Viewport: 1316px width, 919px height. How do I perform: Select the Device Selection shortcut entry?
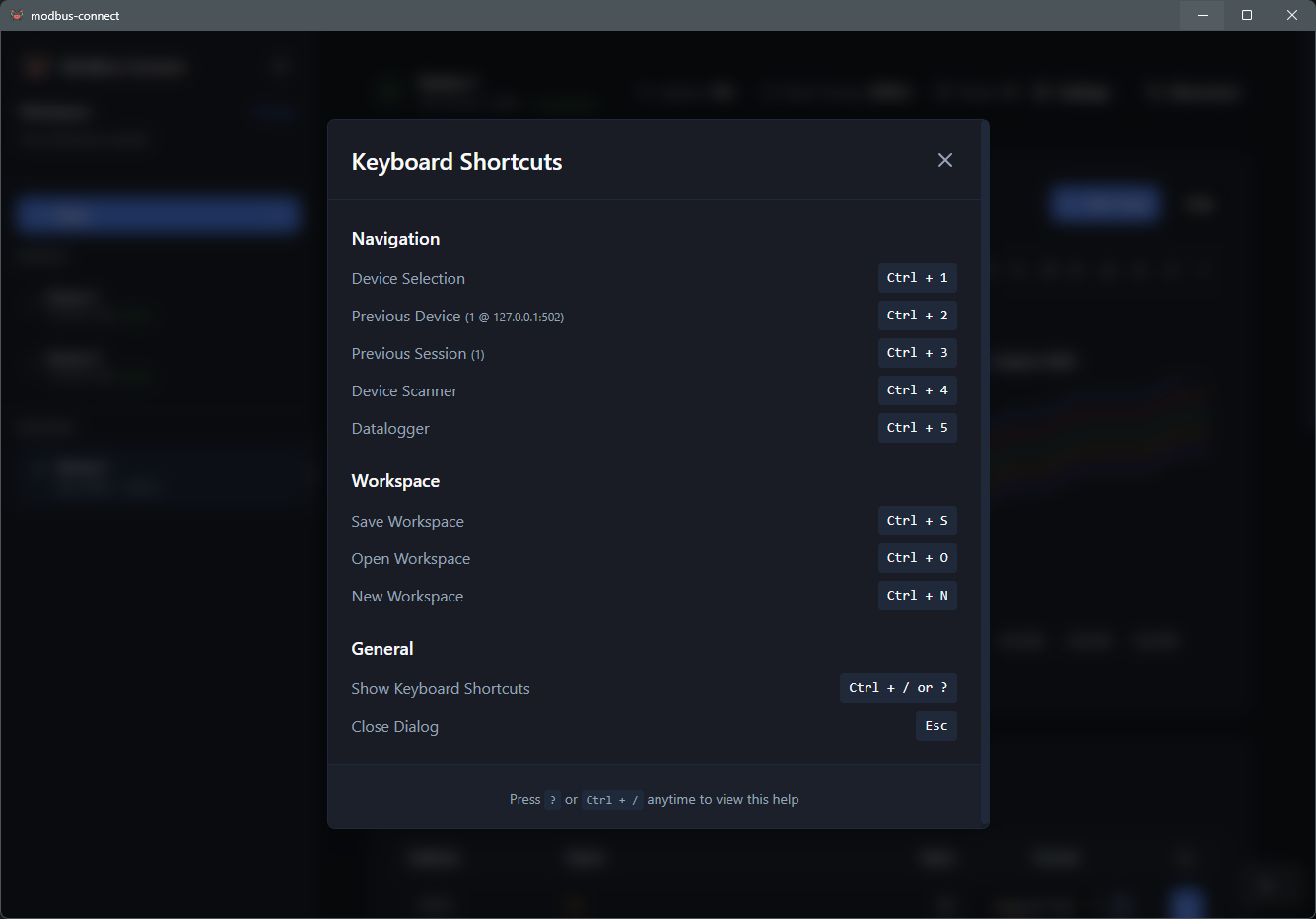click(408, 278)
